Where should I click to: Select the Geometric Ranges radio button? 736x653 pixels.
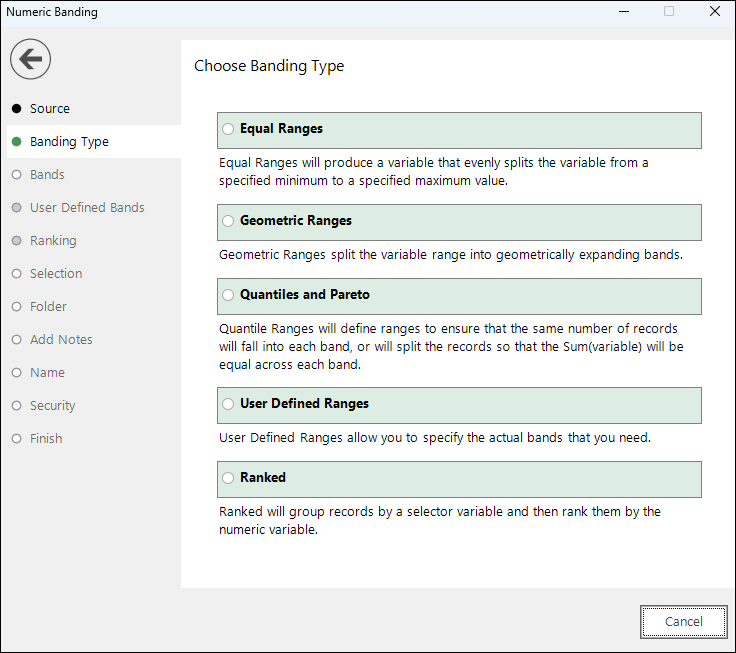[228, 221]
